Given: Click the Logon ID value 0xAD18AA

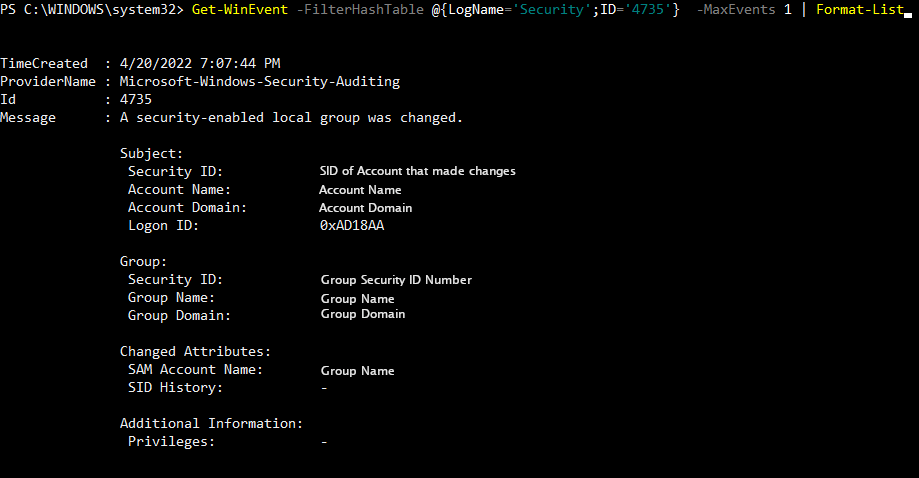Looking at the screenshot, I should point(352,226).
